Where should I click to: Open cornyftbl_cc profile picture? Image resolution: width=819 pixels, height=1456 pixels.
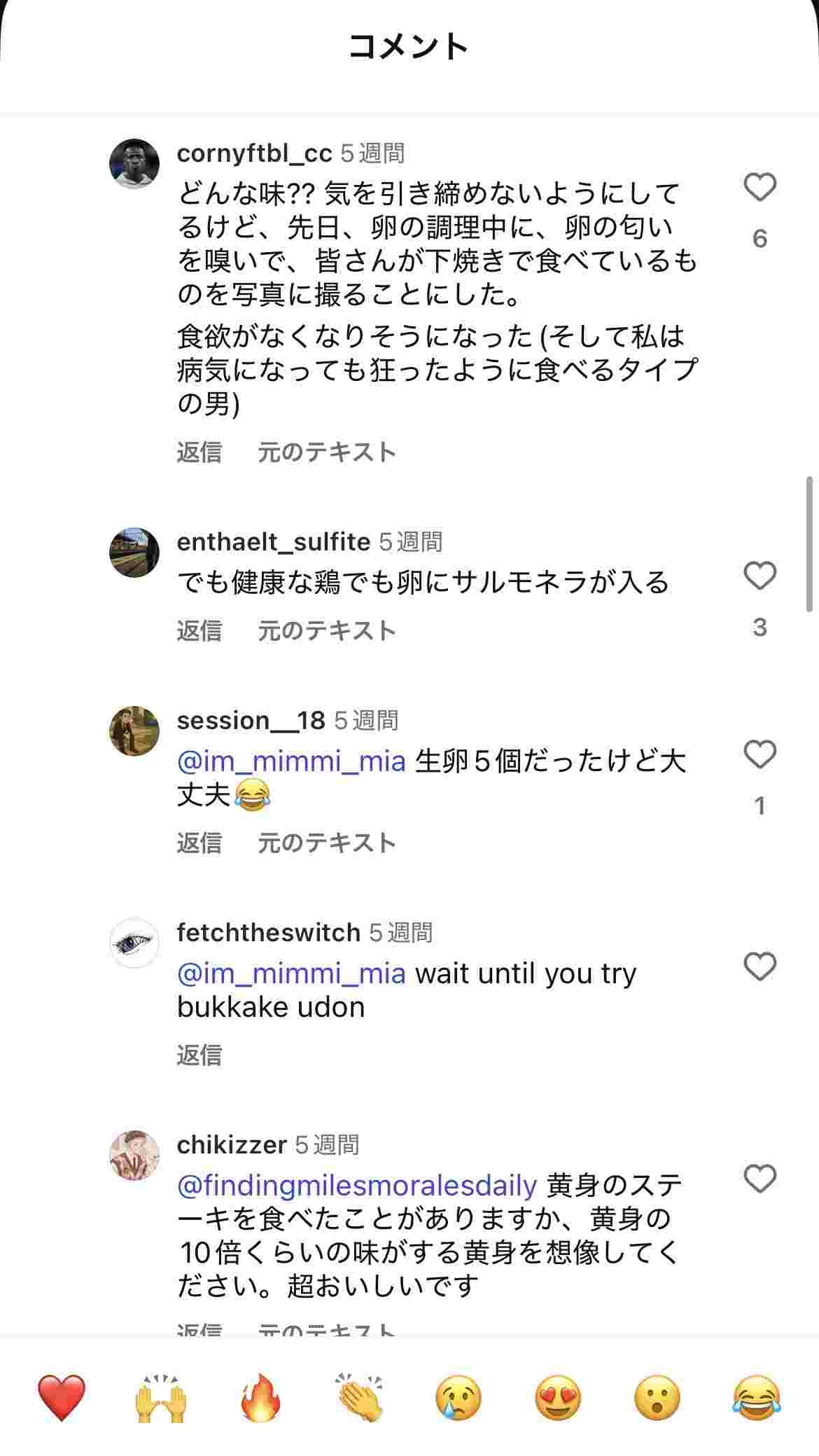click(134, 164)
